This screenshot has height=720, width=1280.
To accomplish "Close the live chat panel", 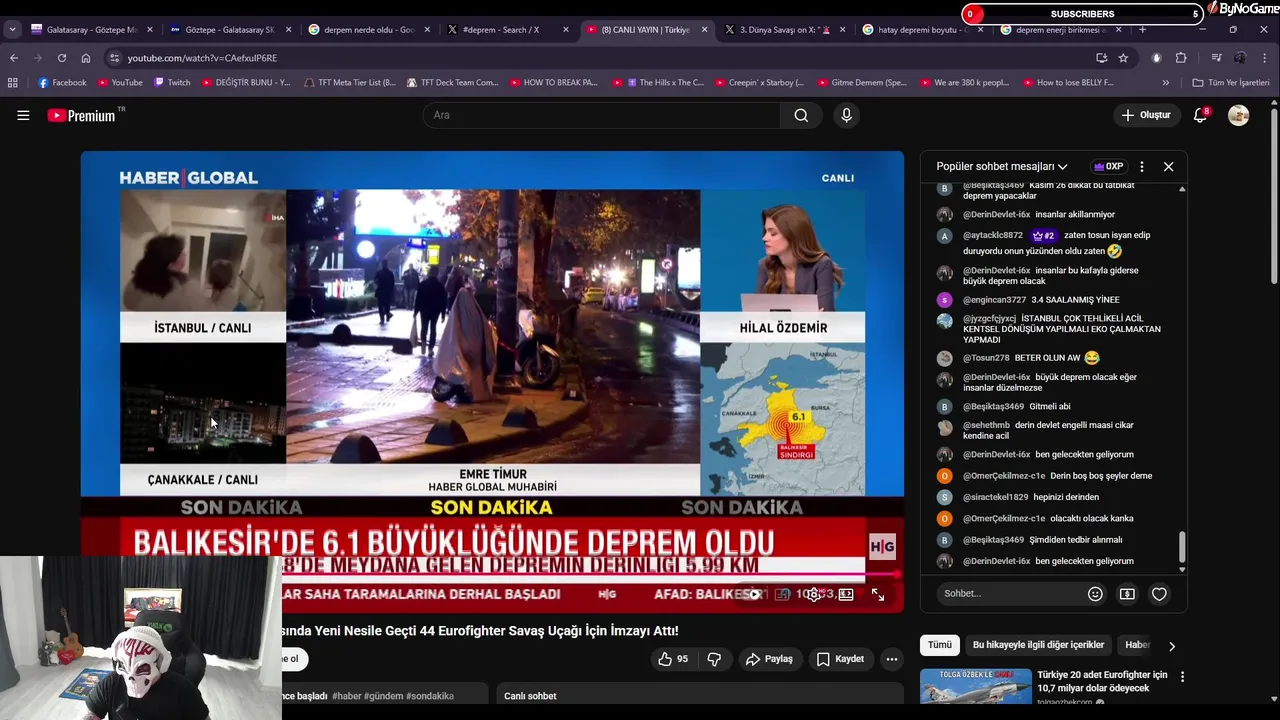I will 1168,167.
